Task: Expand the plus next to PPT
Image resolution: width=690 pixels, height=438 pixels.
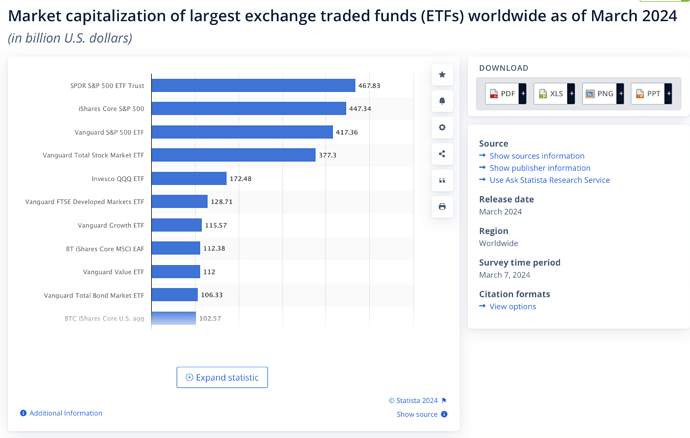Action: tap(668, 93)
